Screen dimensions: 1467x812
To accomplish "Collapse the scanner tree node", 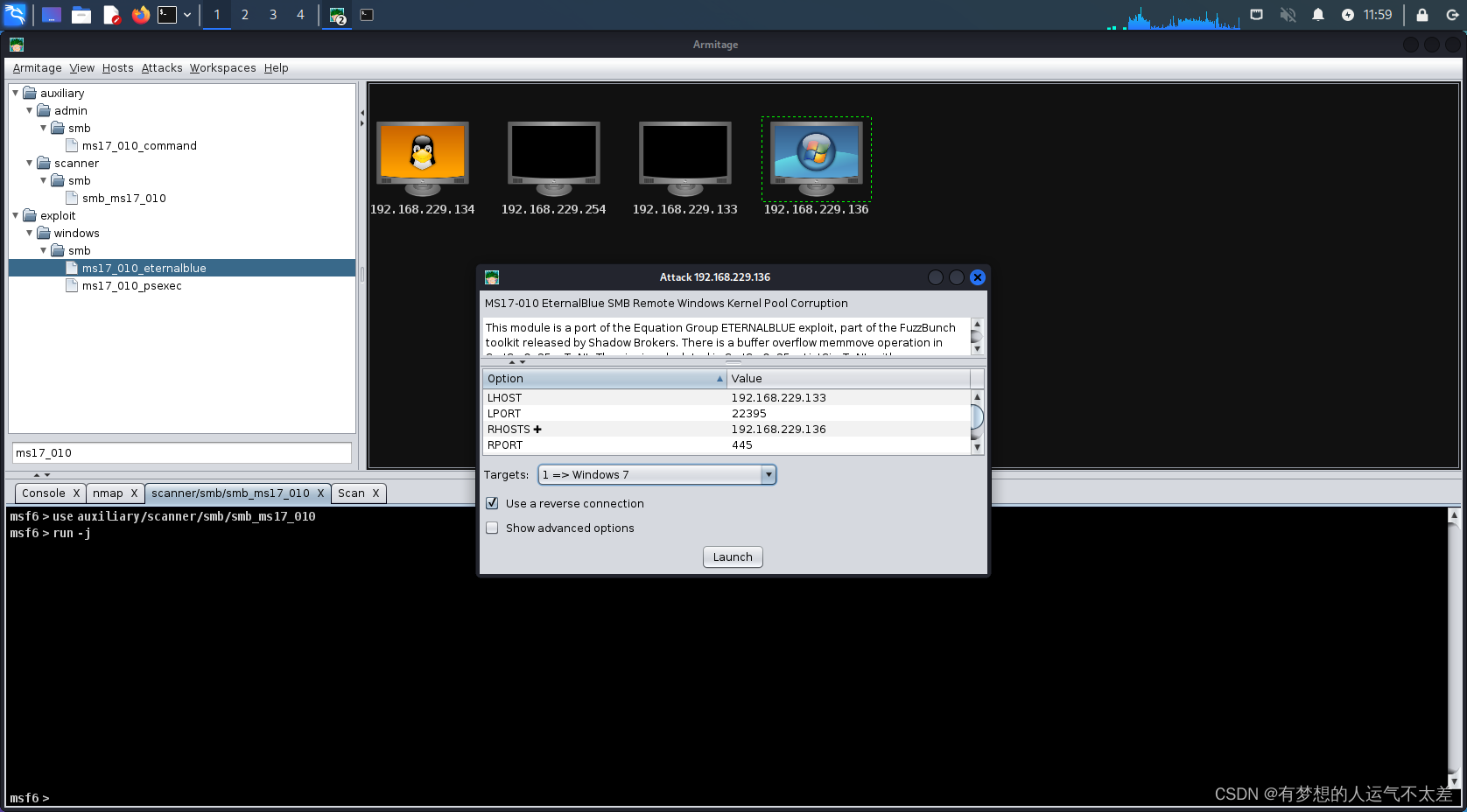I will click(x=29, y=163).
